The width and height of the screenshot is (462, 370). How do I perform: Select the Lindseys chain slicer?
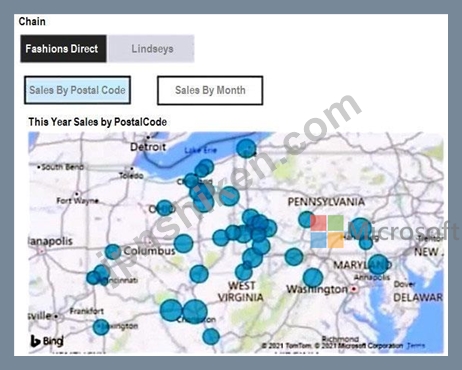151,49
